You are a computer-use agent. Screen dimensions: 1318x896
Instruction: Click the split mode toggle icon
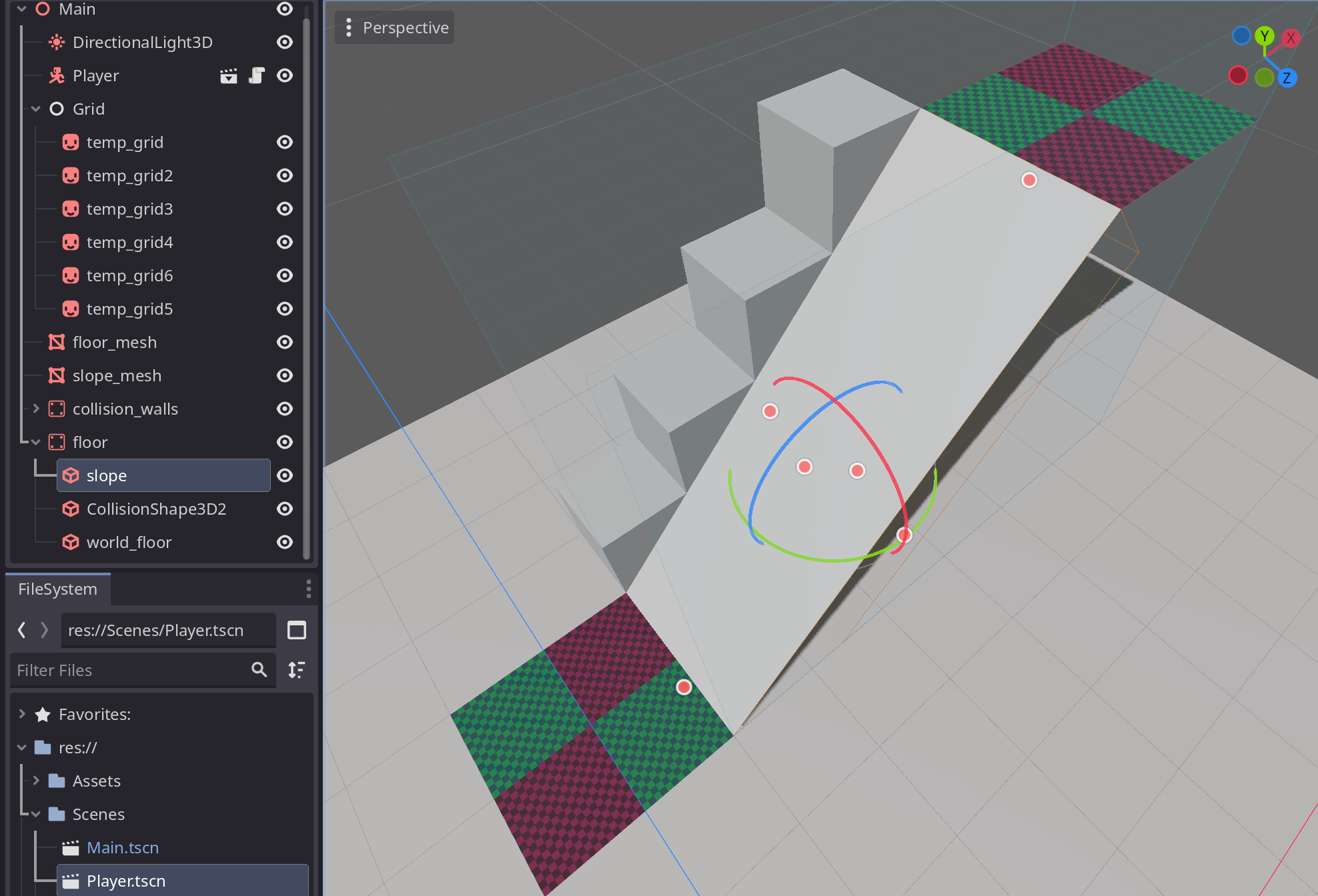[x=297, y=630]
